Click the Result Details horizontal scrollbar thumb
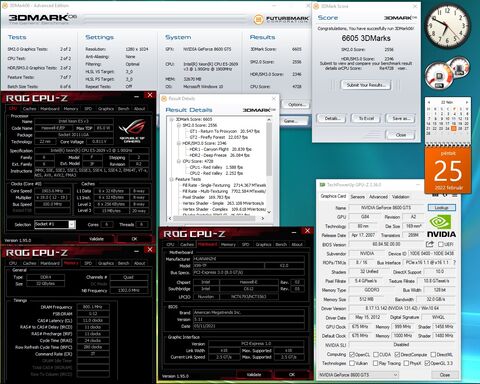480x384 pixels. click(x=214, y=218)
